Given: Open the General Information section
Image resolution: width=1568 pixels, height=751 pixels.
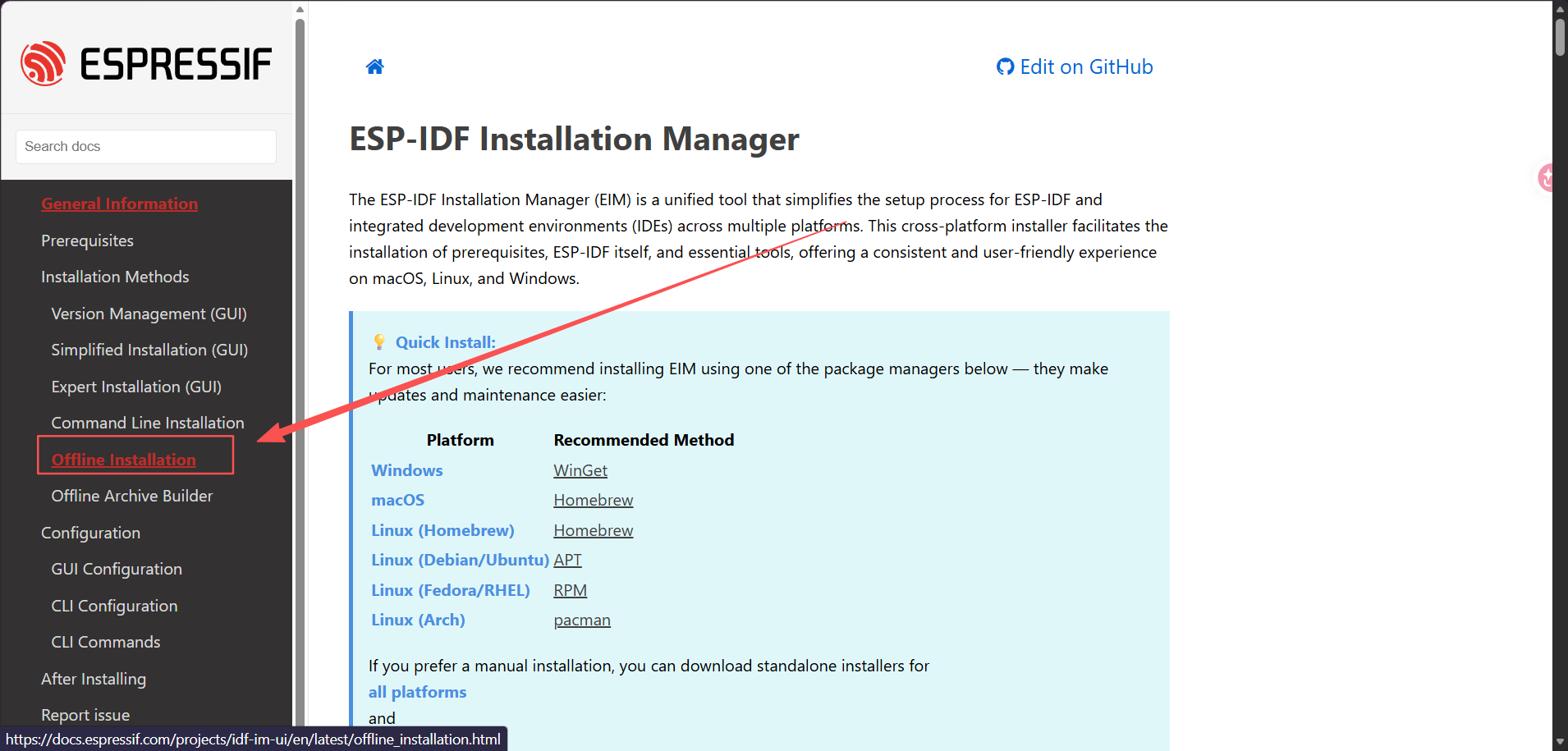Looking at the screenshot, I should coord(119,204).
